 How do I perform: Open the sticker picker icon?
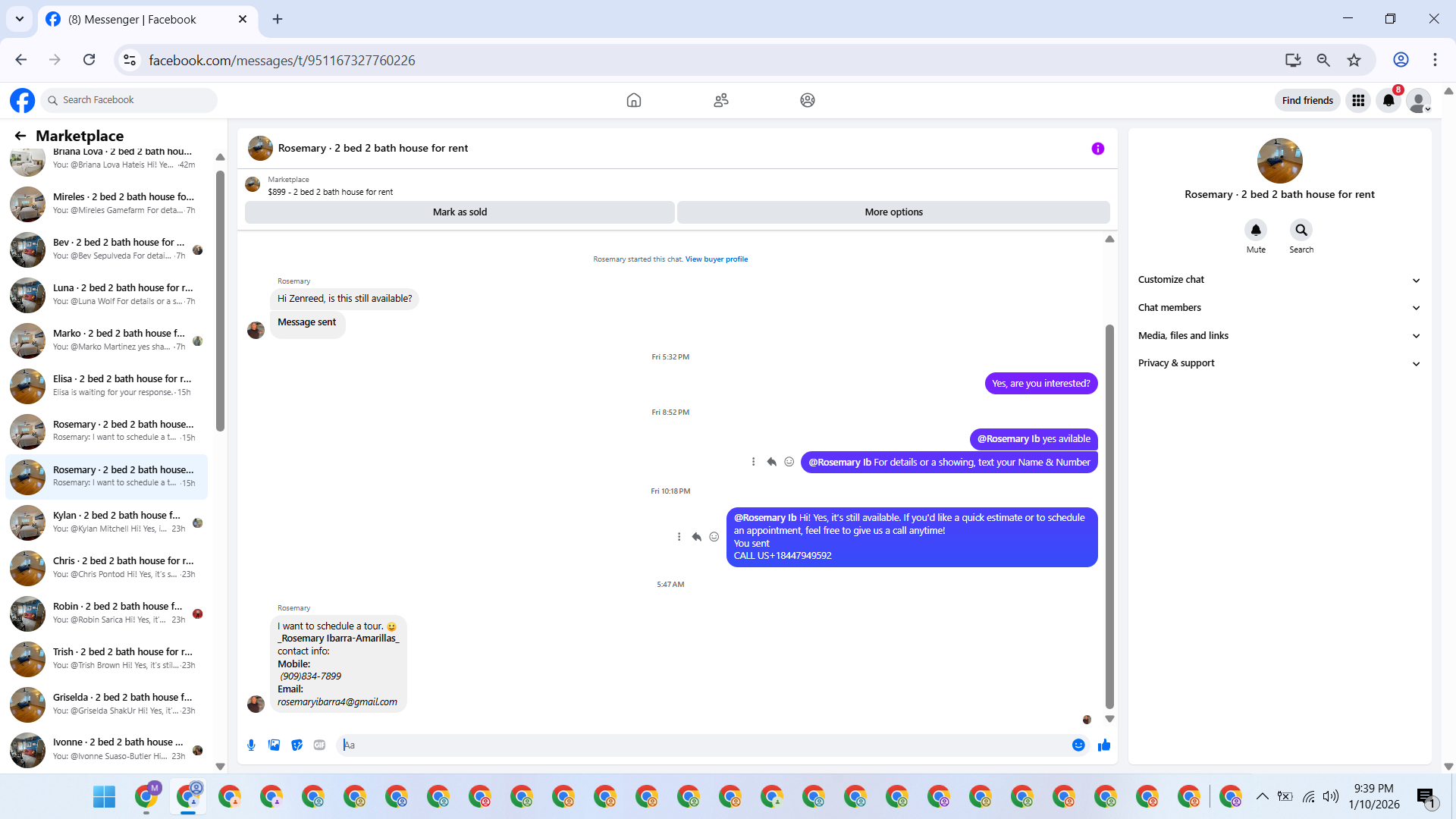[297, 745]
